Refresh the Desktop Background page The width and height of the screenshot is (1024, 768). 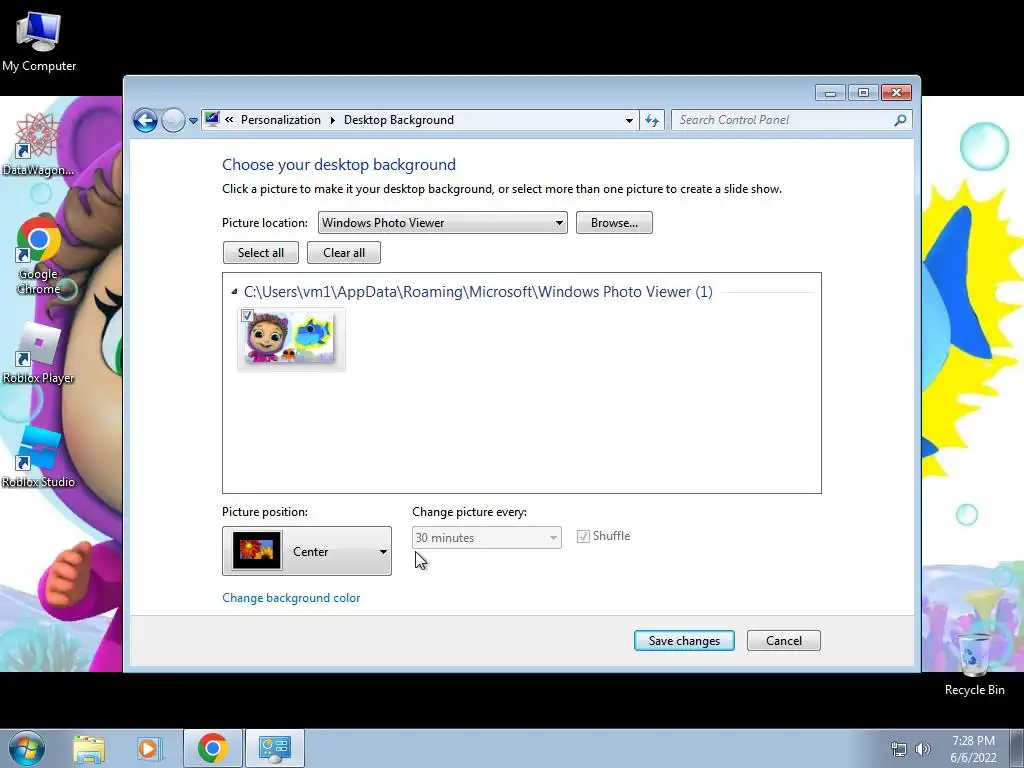point(652,120)
